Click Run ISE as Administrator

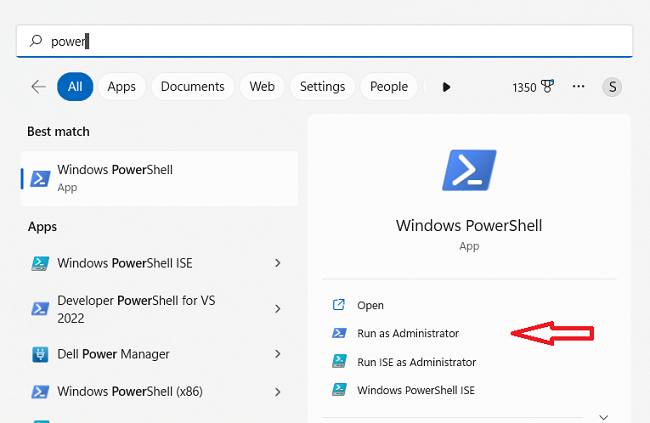click(417, 362)
